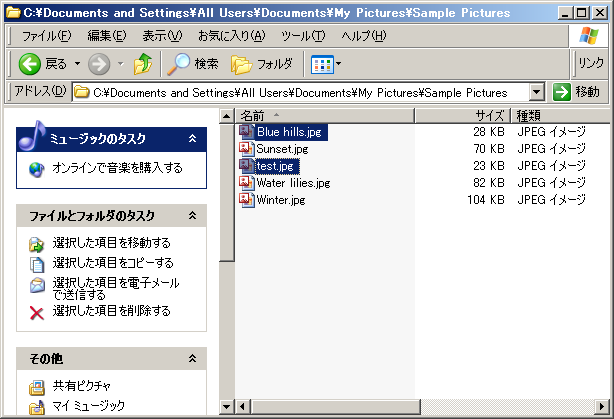Screen dimensions: 614x419
Task: Click the envelope e-mail icon
Action: 37,285
